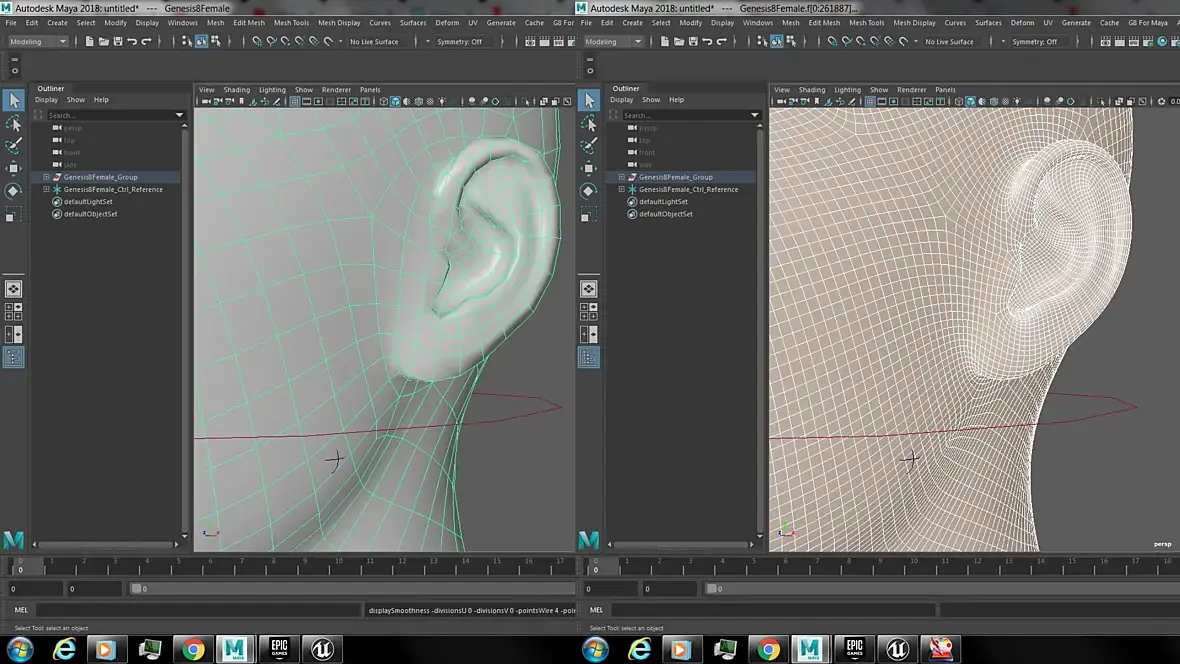Toggle the Outliner panel button in left sidebar
This screenshot has width=1180, height=664.
point(14,357)
